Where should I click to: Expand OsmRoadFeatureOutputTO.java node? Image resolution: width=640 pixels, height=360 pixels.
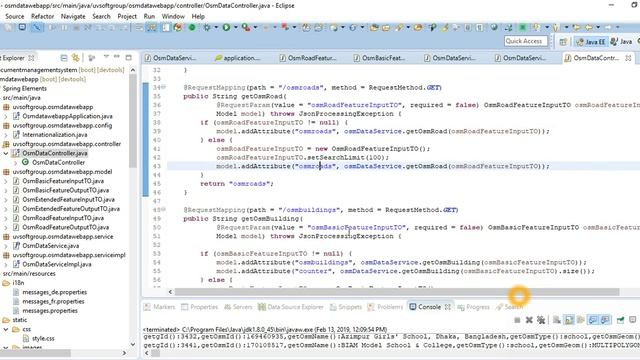point(6,227)
